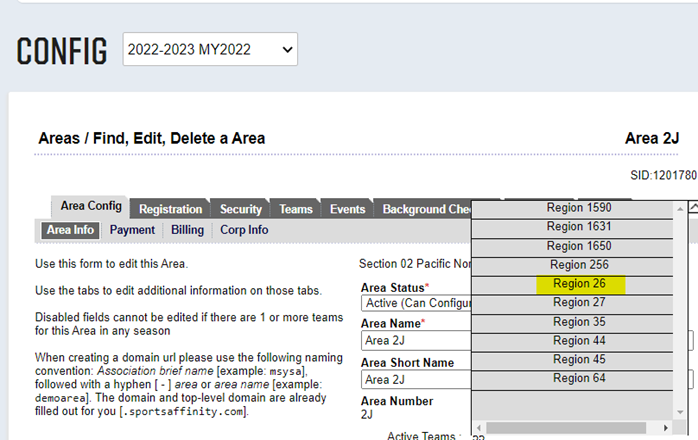Go to the Teams tab

(295, 209)
